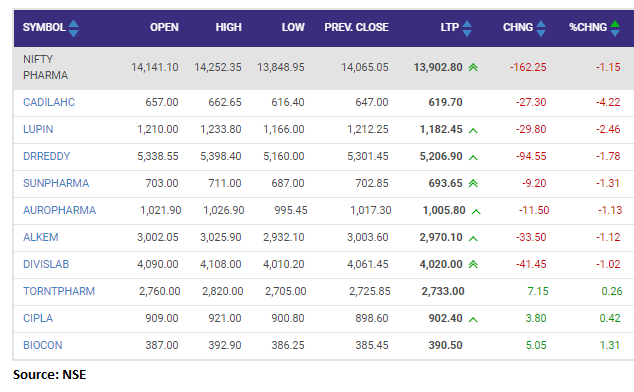Click double up-arrow beside DIVISLAB LTP

(473, 265)
